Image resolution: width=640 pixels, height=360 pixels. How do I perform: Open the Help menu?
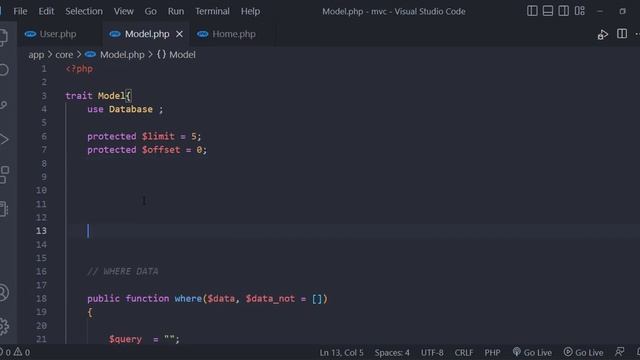(x=250, y=11)
